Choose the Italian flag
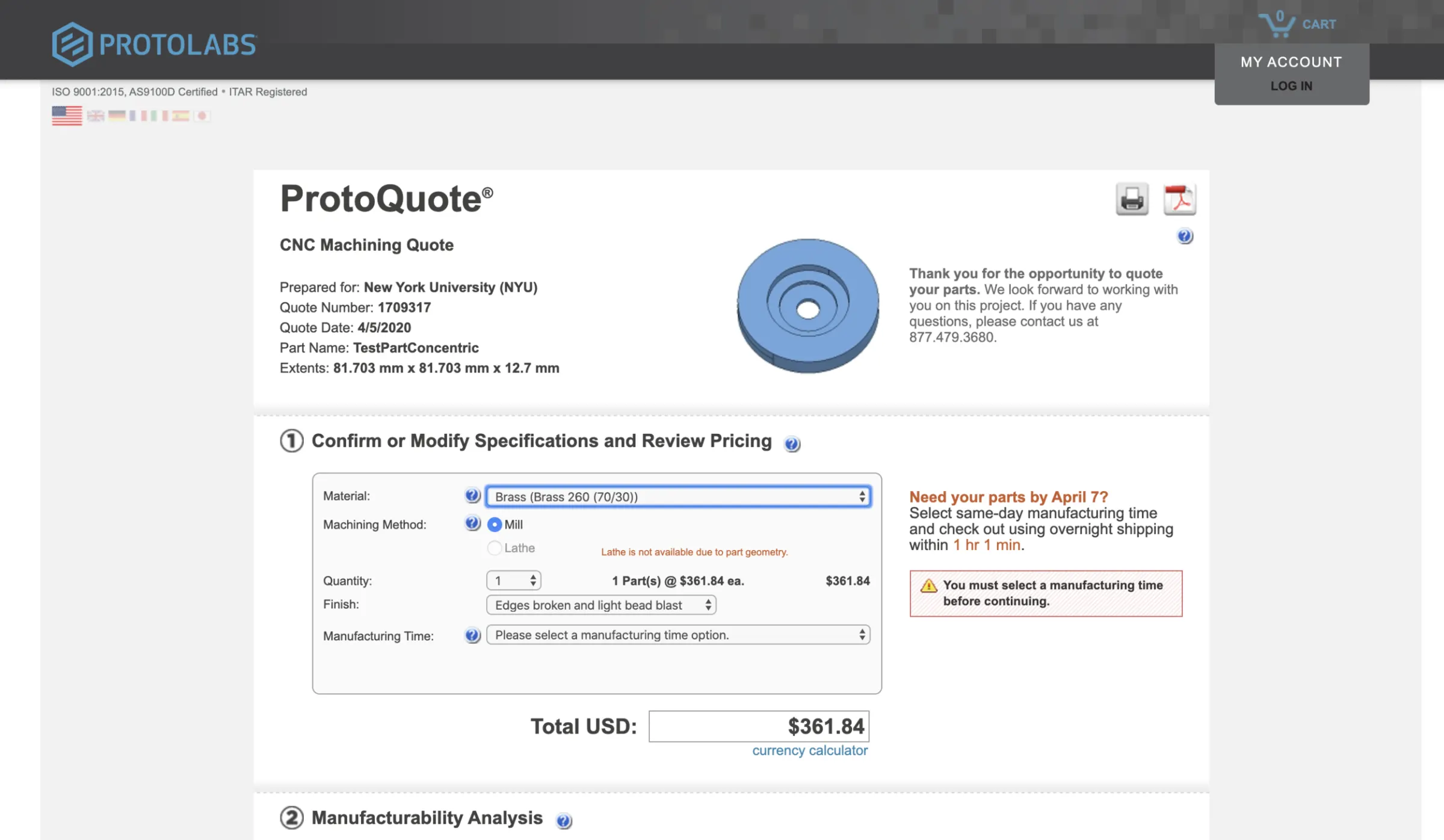1444x840 pixels. (159, 116)
